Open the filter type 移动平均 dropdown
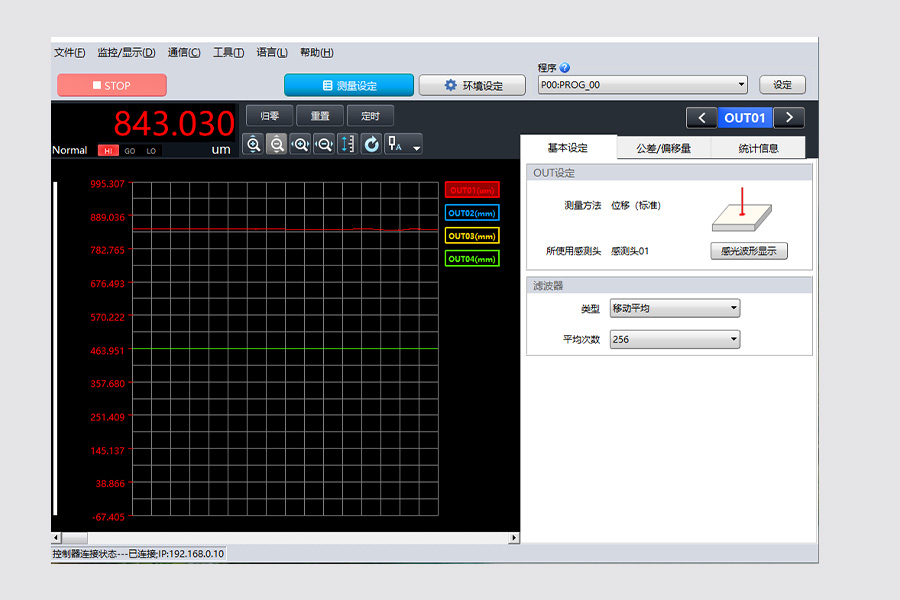Image resolution: width=900 pixels, height=600 pixels. pos(674,308)
